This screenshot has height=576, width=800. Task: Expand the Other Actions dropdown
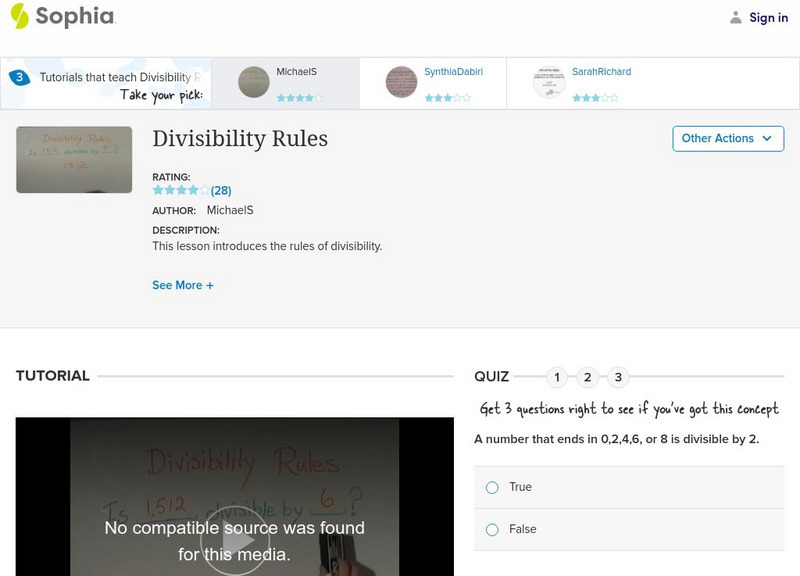pyautogui.click(x=728, y=139)
